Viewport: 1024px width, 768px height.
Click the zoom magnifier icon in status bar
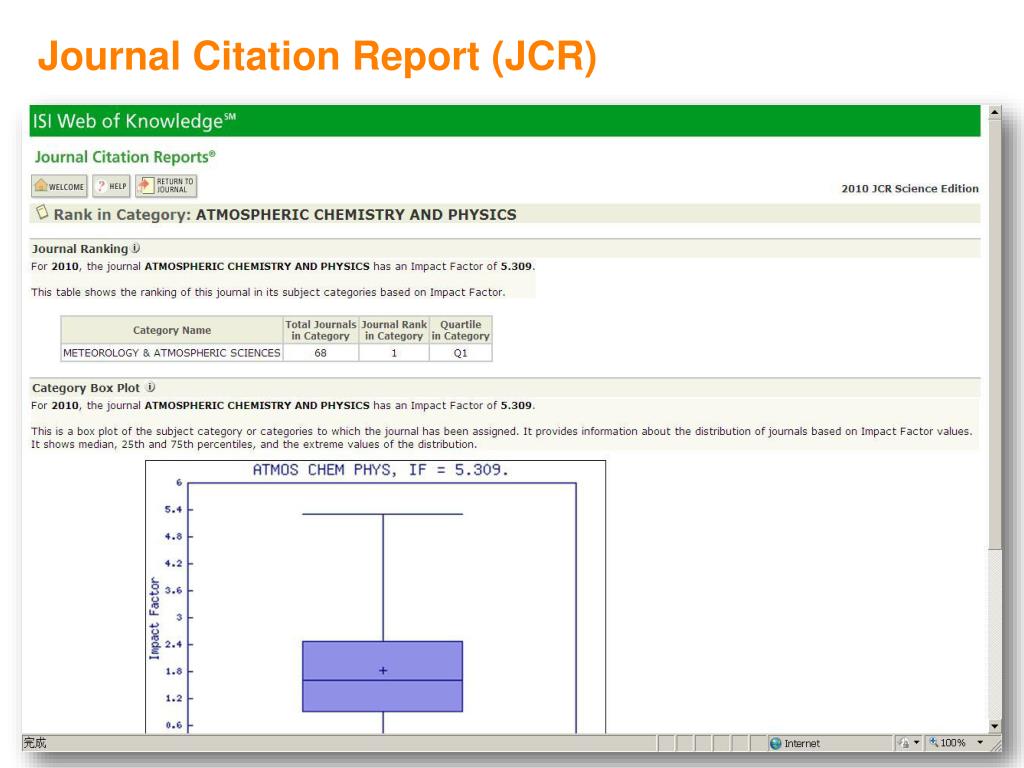click(934, 743)
